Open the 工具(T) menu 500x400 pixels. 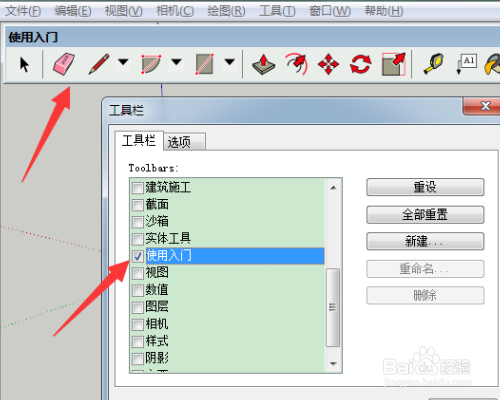[277, 11]
